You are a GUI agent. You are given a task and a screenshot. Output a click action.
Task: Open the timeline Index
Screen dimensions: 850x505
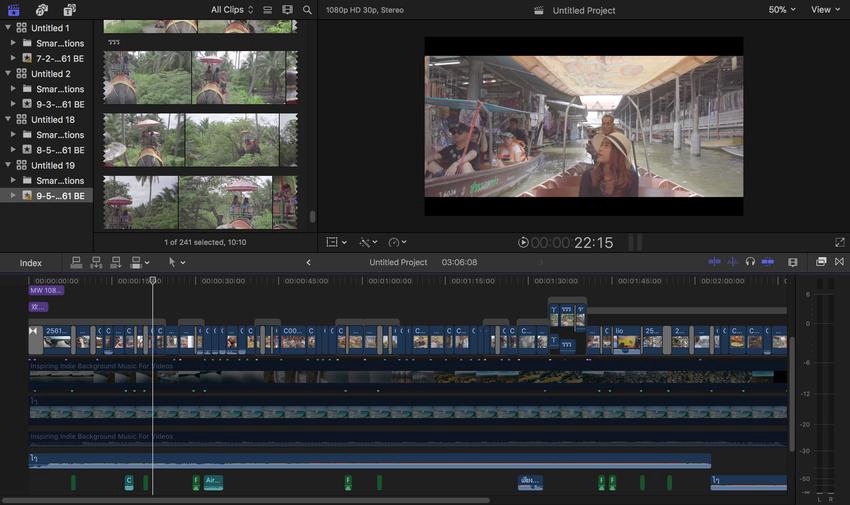[x=31, y=263]
